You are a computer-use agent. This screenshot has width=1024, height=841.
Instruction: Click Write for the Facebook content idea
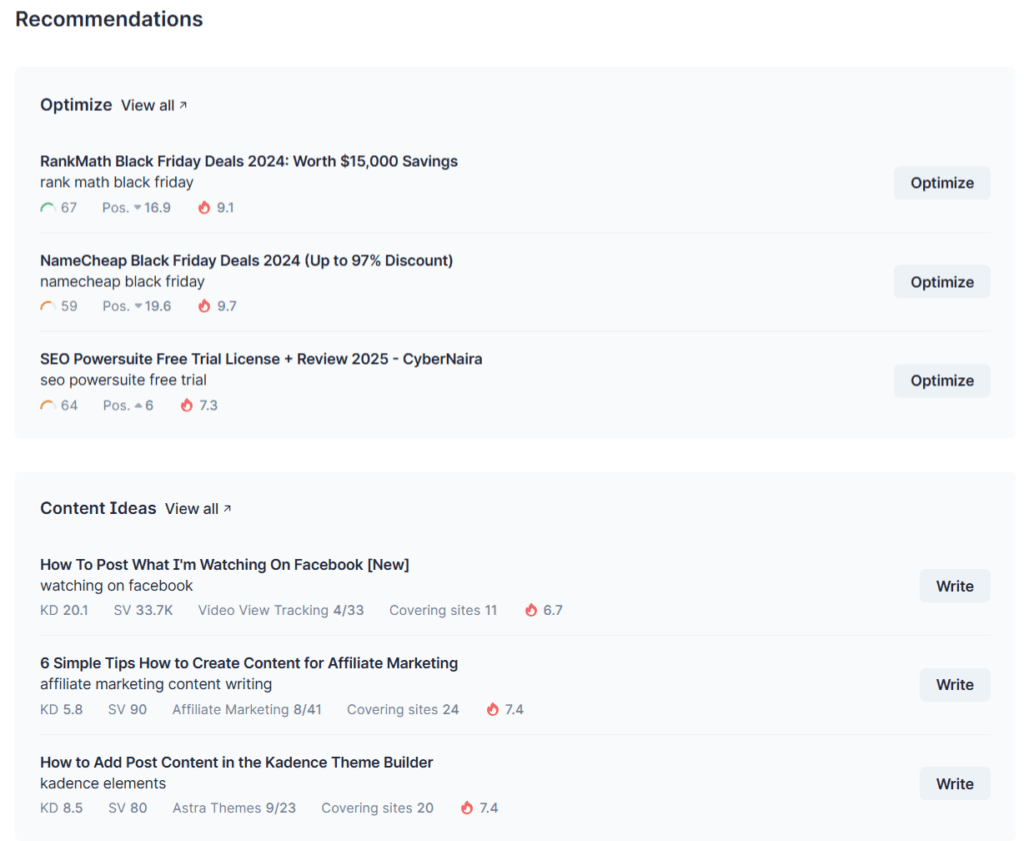coord(954,586)
